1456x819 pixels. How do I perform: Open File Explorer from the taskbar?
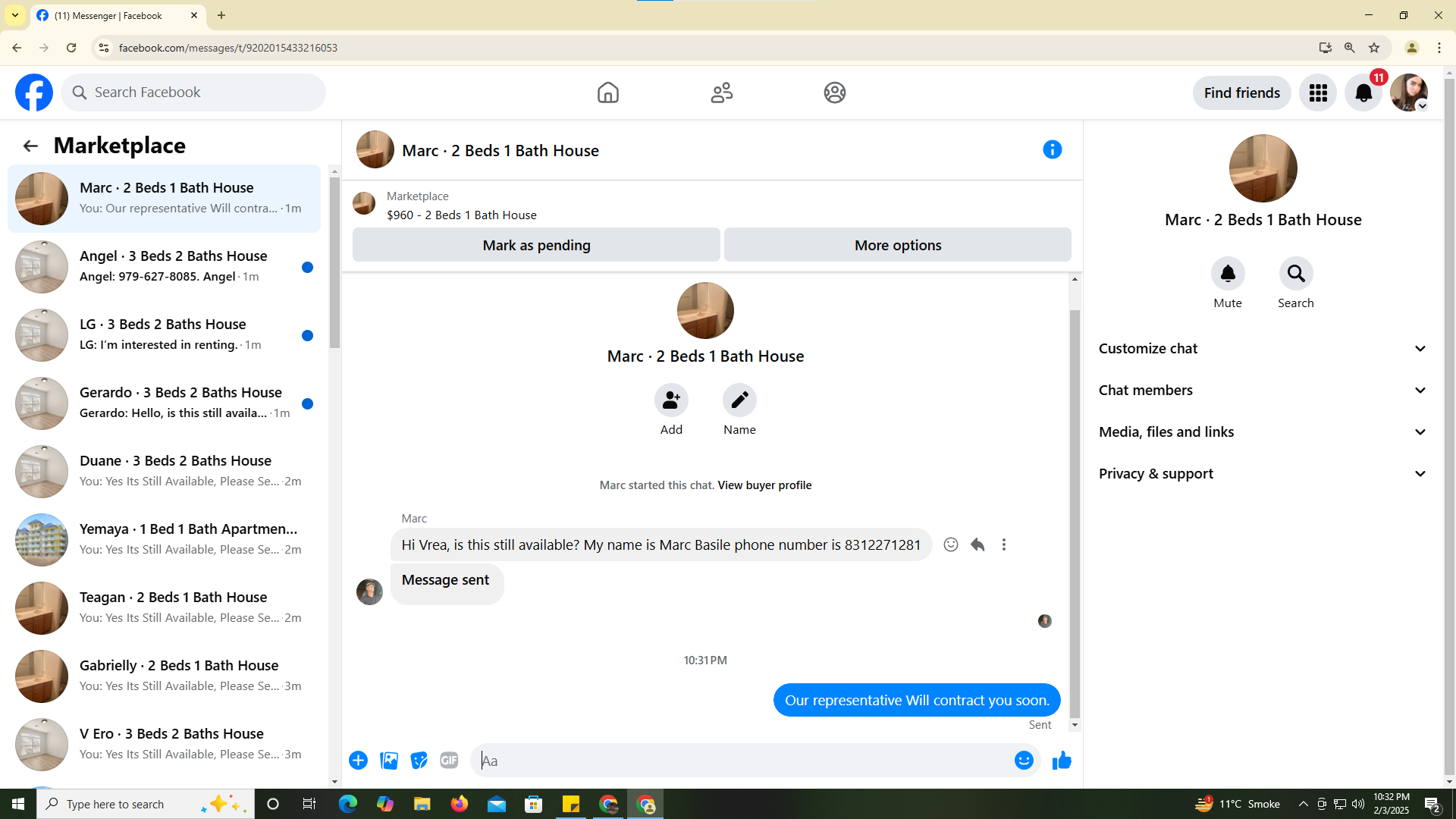point(422,804)
